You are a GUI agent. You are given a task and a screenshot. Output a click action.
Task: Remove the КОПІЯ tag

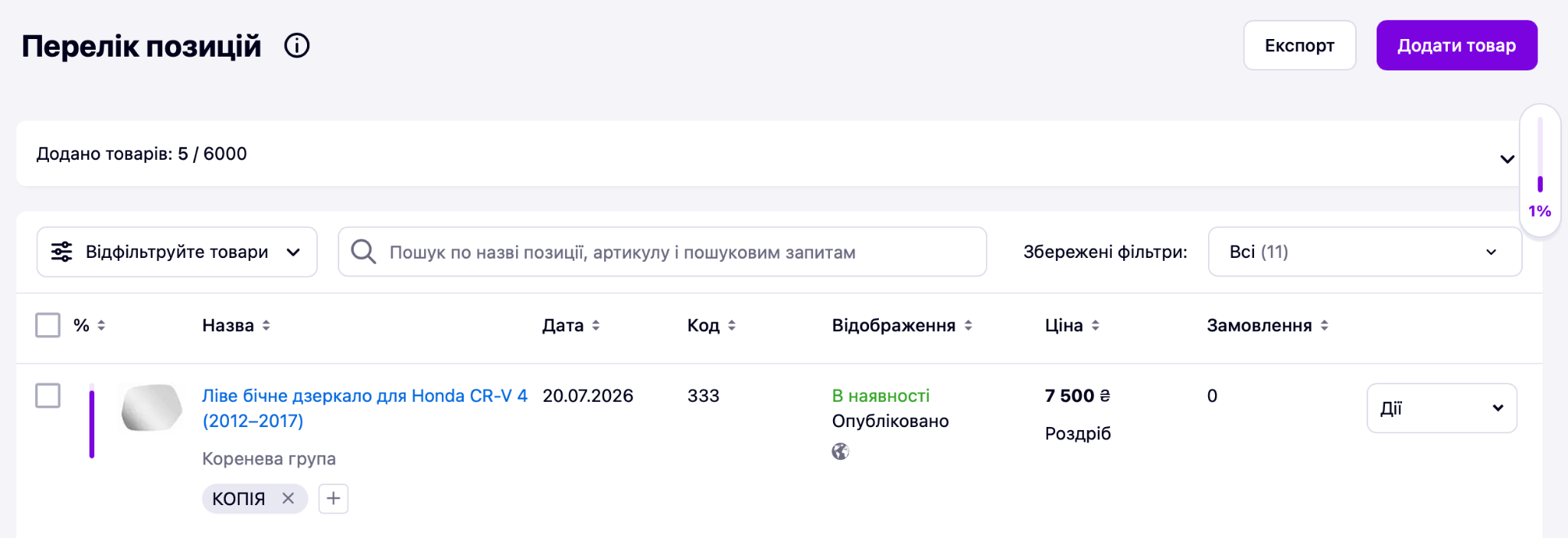click(x=288, y=498)
